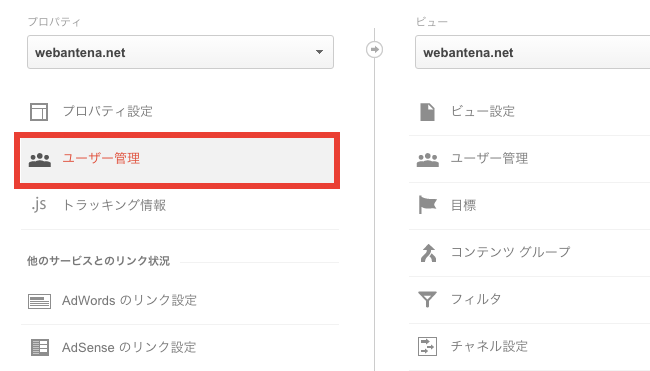
Task: Click the funnel filter icon
Action: 427,299
